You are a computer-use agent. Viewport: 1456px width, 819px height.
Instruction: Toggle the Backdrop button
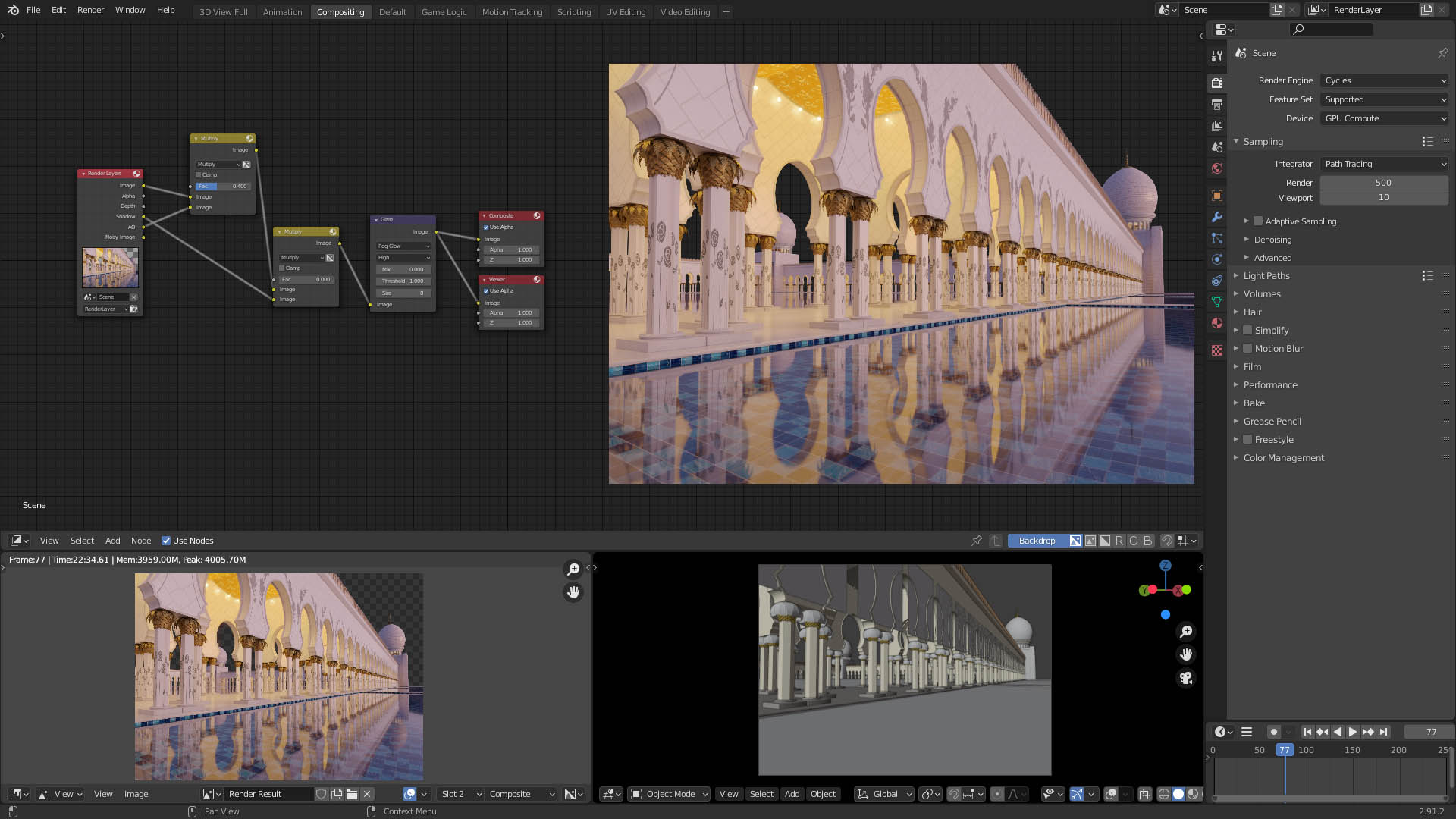[1037, 541]
